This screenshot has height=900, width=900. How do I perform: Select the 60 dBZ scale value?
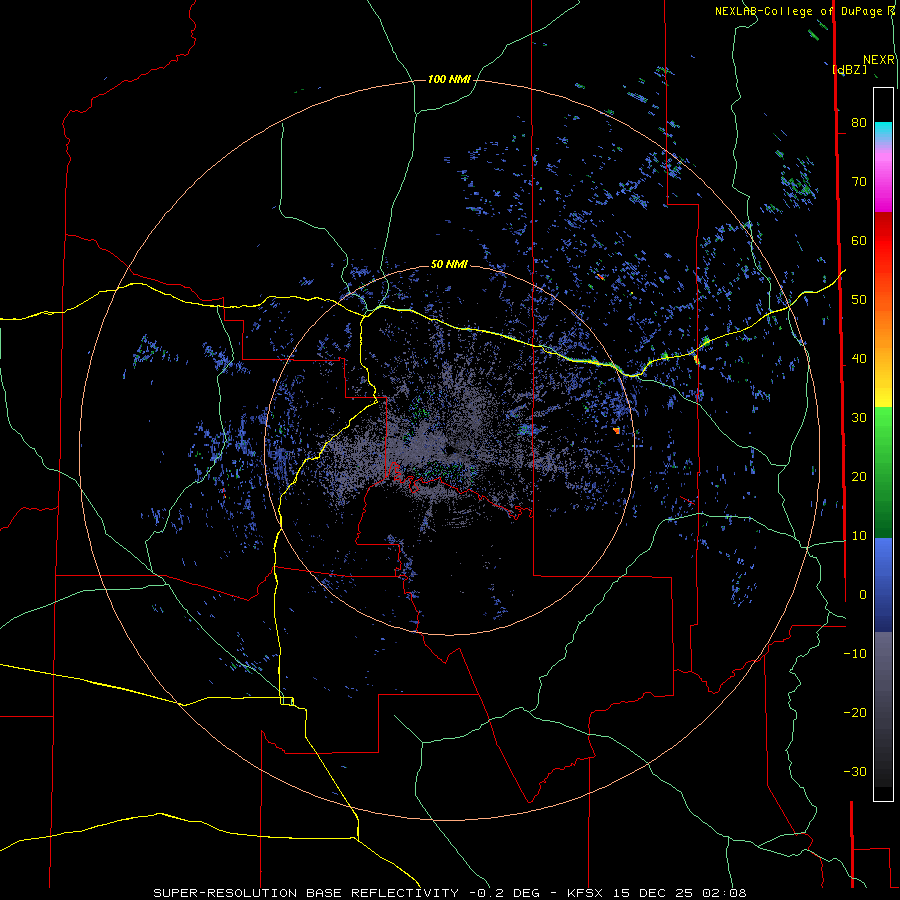point(859,240)
